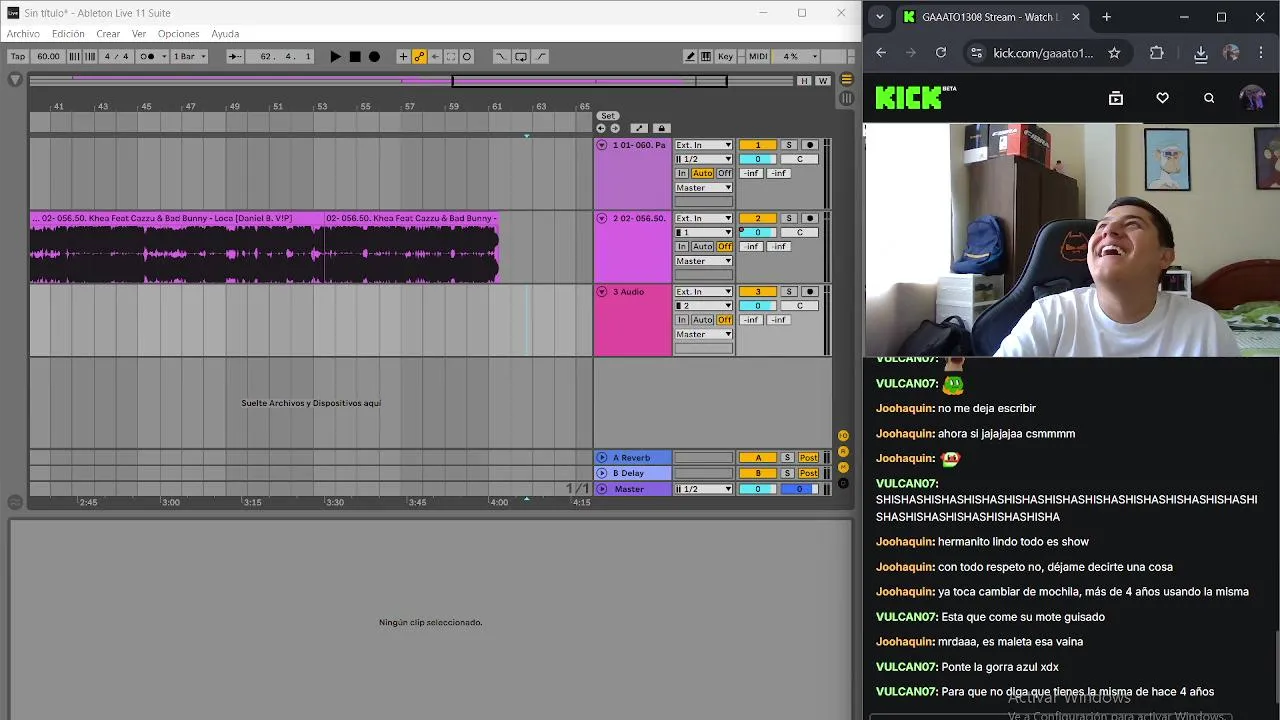Click Kick favorites heart icon
The height and width of the screenshot is (720, 1280).
1162,98
